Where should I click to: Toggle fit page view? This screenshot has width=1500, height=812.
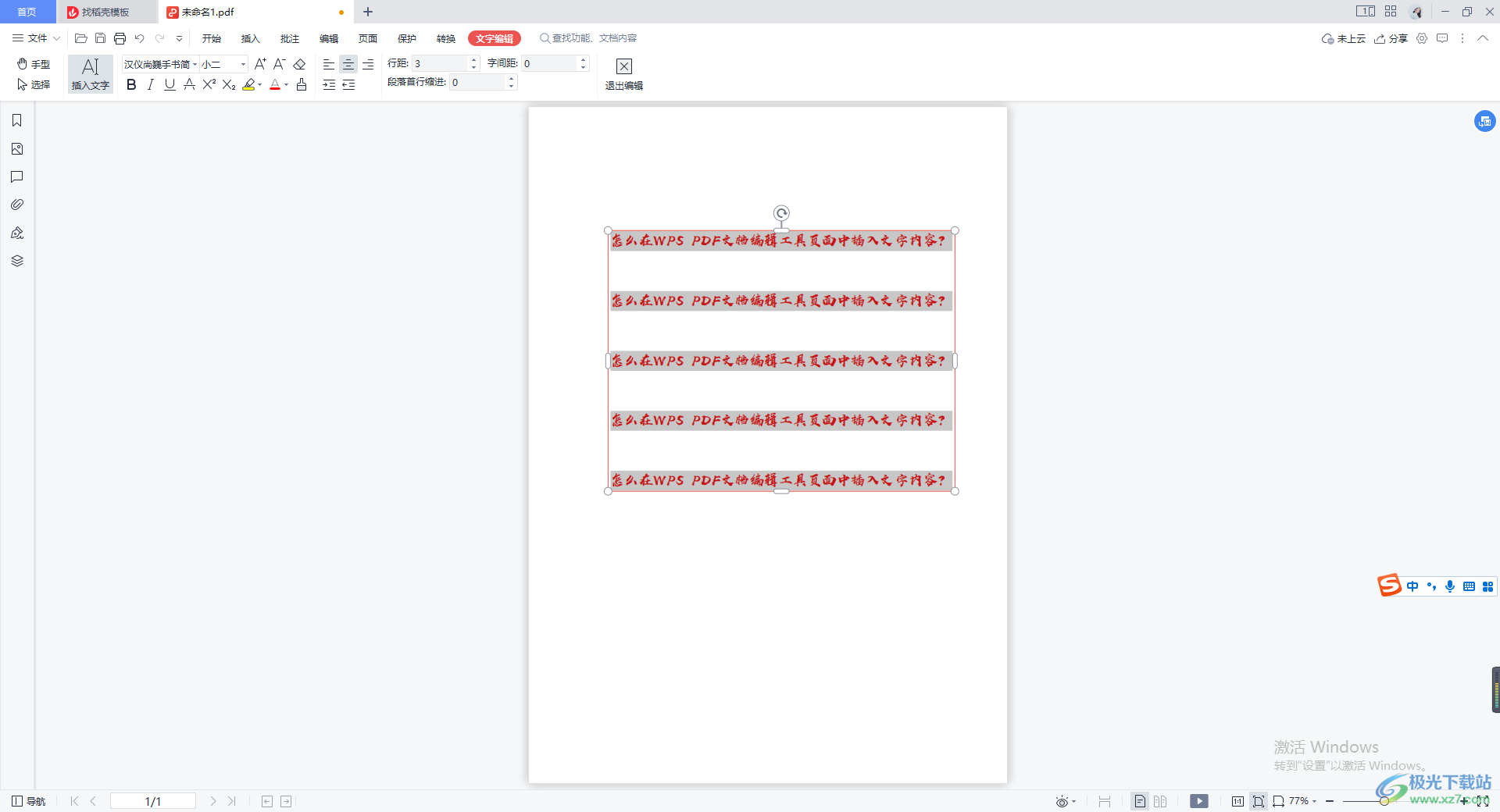click(1258, 801)
